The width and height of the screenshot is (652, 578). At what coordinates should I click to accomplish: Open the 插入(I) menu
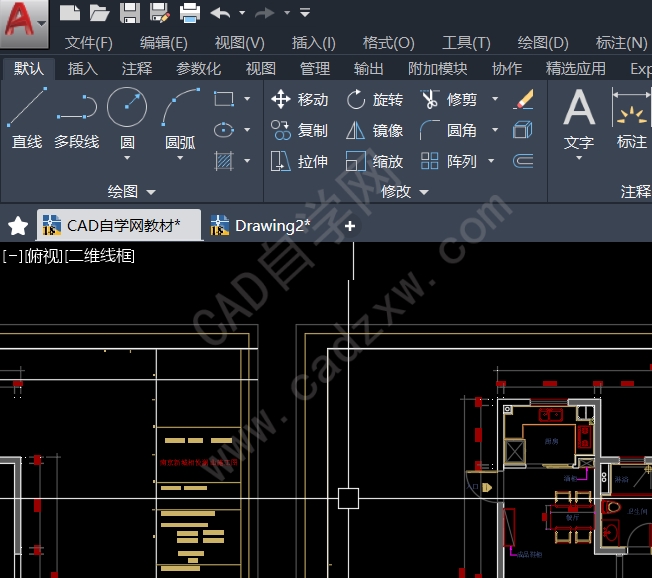pos(314,43)
